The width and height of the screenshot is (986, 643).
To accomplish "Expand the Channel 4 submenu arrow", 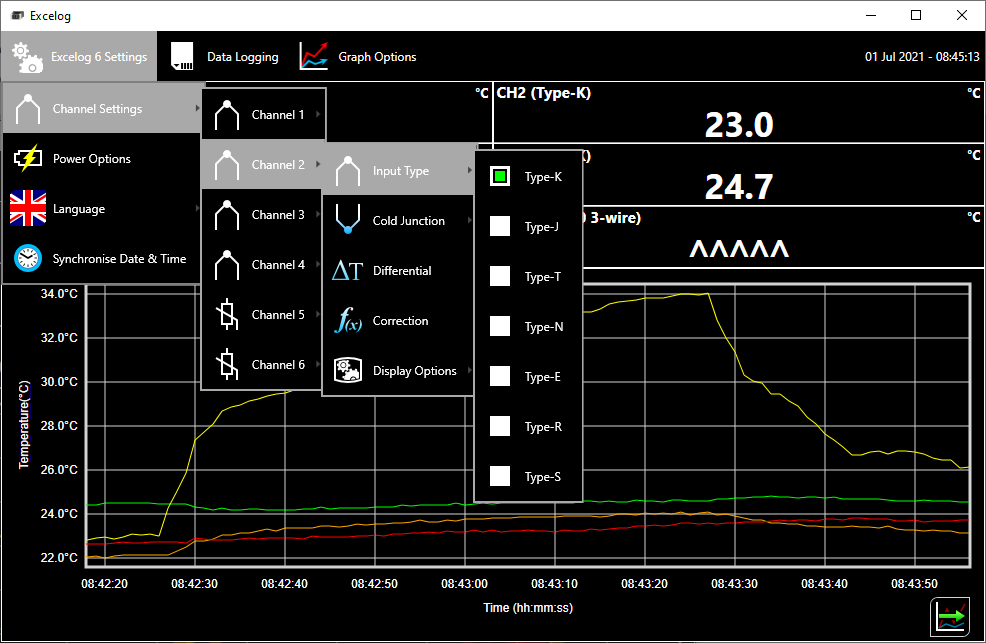I will click(318, 264).
